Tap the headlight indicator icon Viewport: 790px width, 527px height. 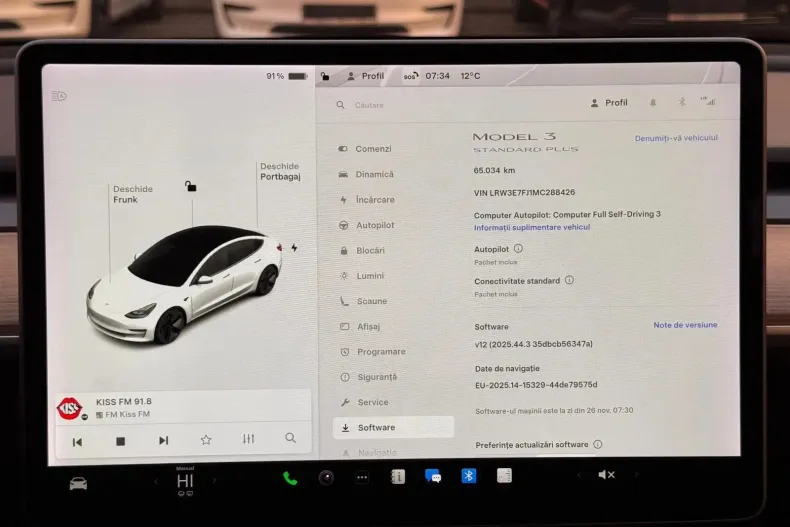[x=59, y=96]
